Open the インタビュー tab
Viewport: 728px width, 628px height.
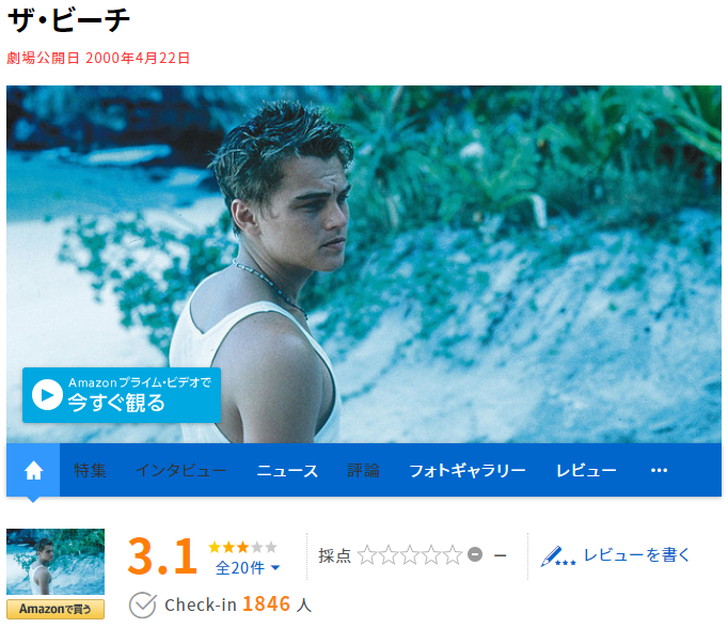point(181,470)
